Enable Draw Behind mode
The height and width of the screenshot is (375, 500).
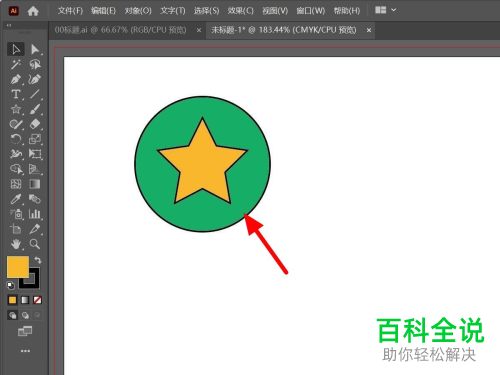point(25,315)
